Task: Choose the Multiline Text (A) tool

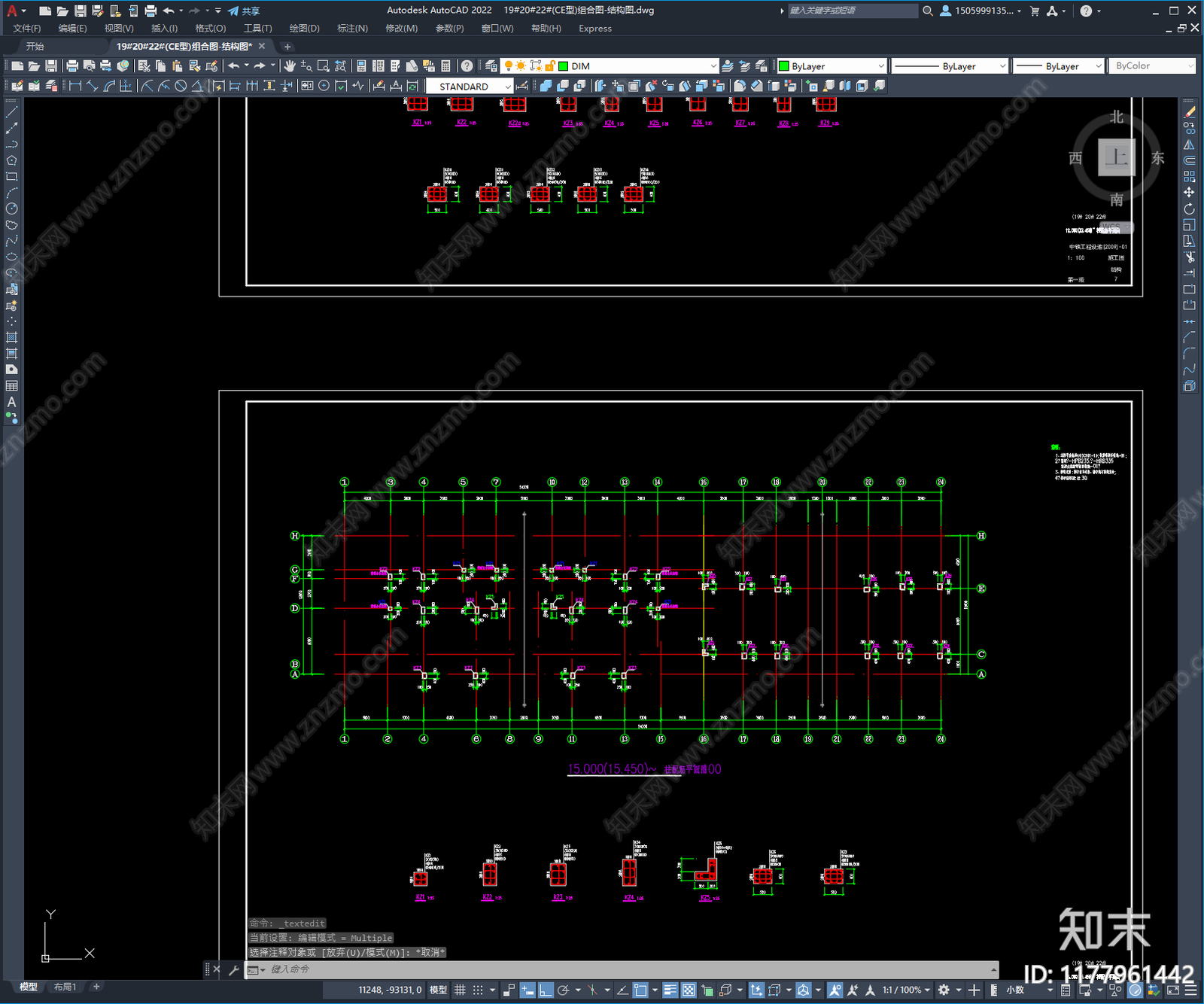Action: tap(11, 402)
